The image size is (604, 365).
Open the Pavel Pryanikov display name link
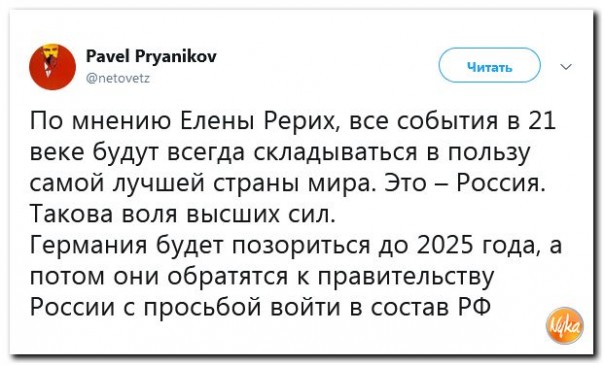pyautogui.click(x=151, y=57)
